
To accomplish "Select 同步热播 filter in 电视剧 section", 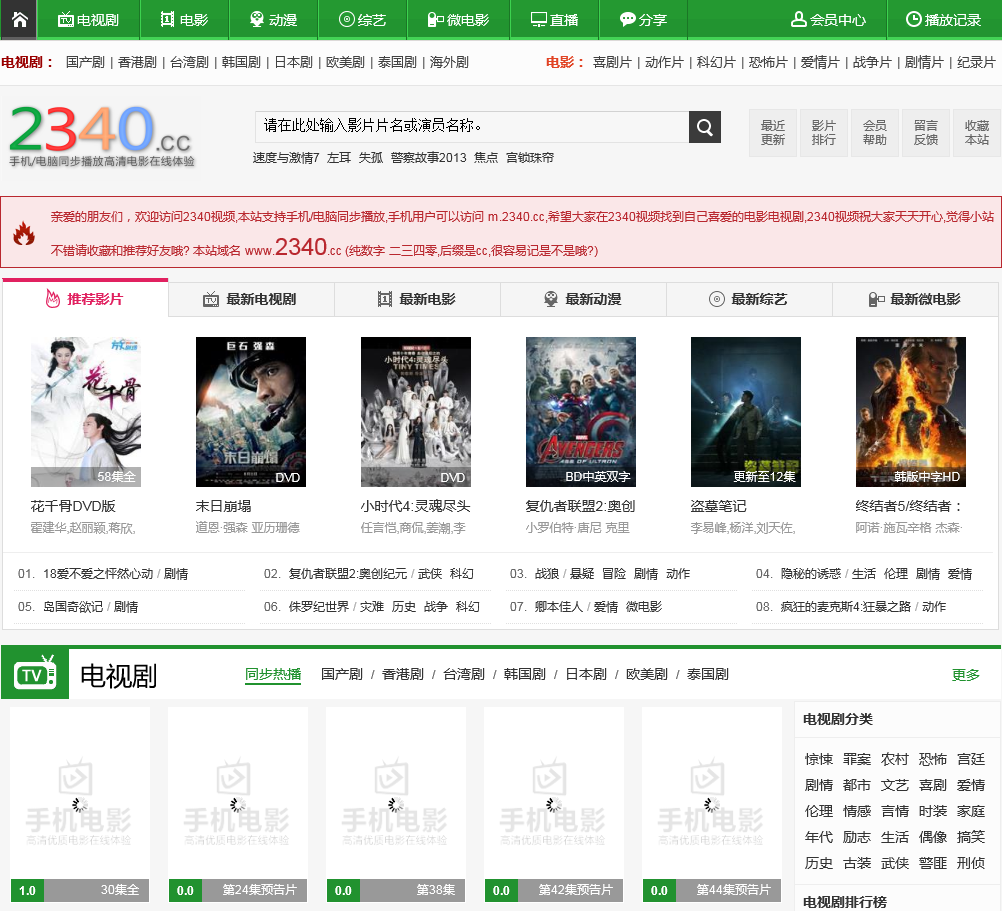I will [273, 675].
